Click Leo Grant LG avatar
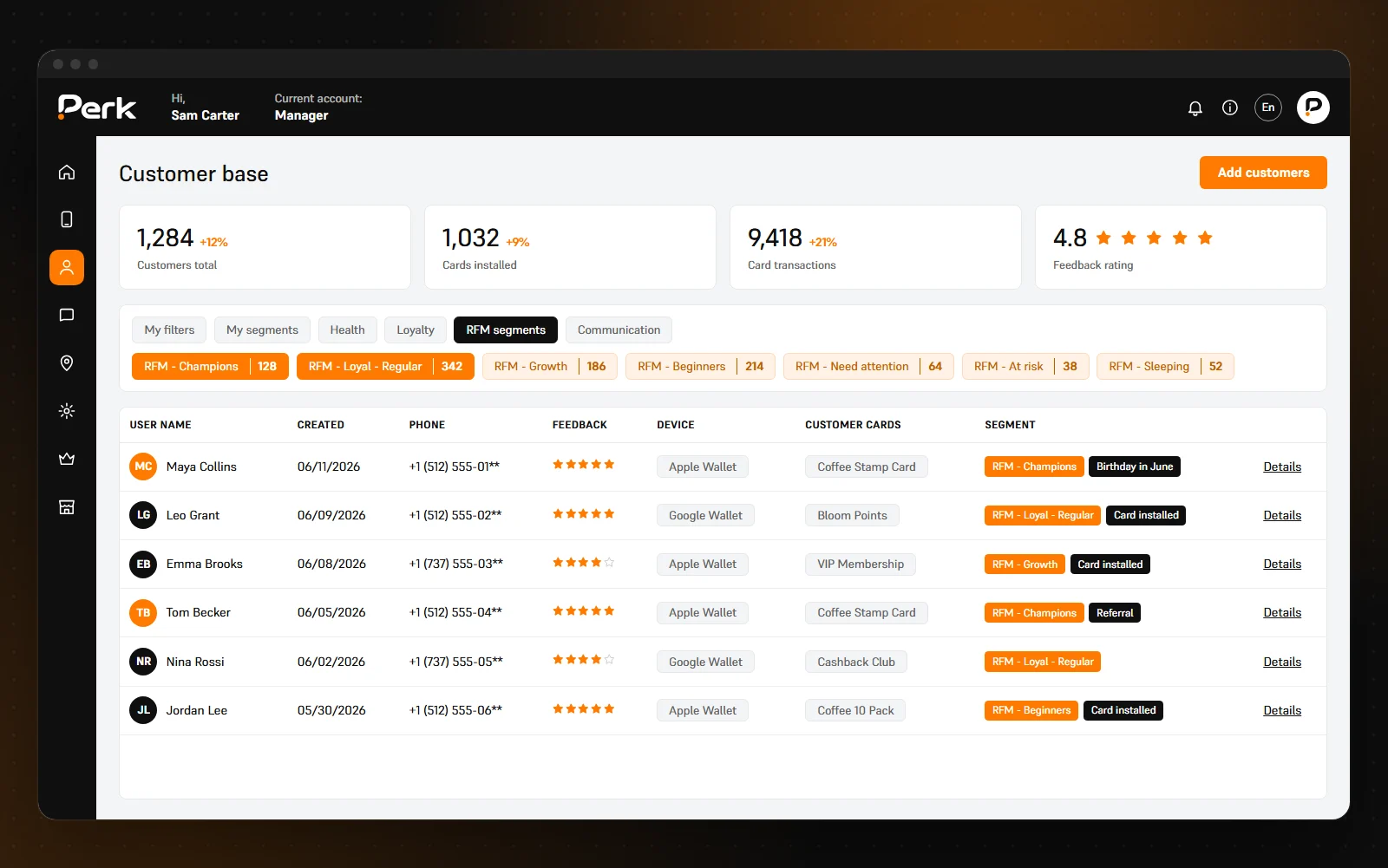The image size is (1388, 868). point(143,515)
